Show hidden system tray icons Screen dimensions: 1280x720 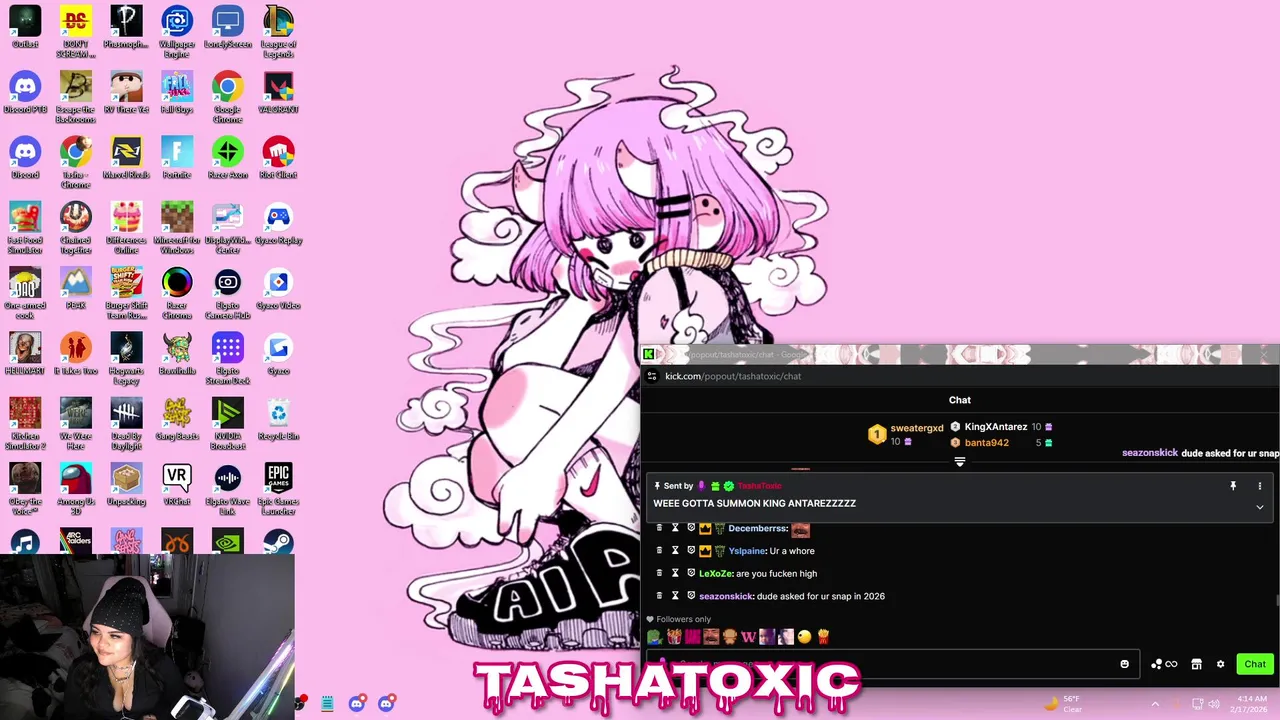(x=1155, y=703)
